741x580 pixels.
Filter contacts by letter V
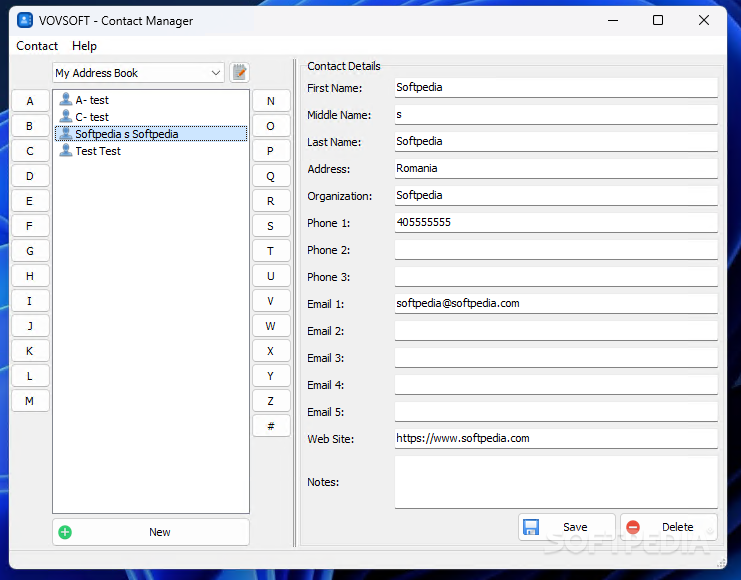coord(271,301)
